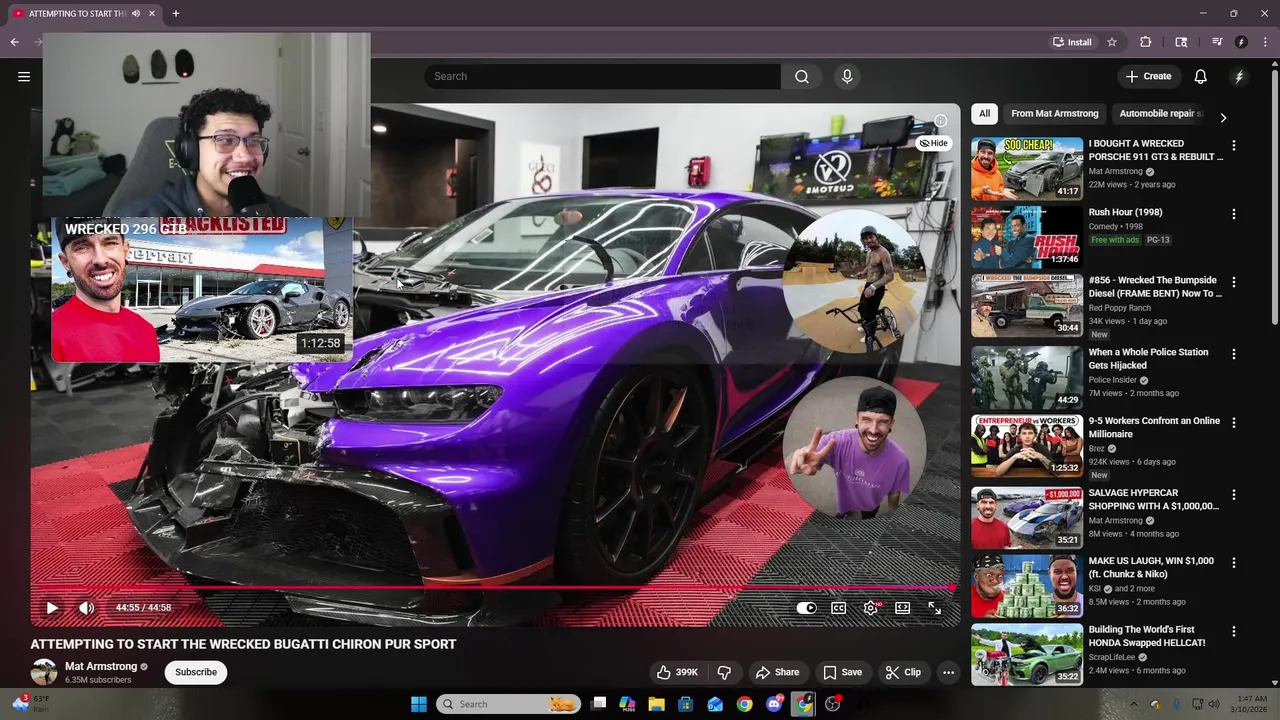Image resolution: width=1280 pixels, height=720 pixels.
Task: Go back in browser history
Action: 14,42
